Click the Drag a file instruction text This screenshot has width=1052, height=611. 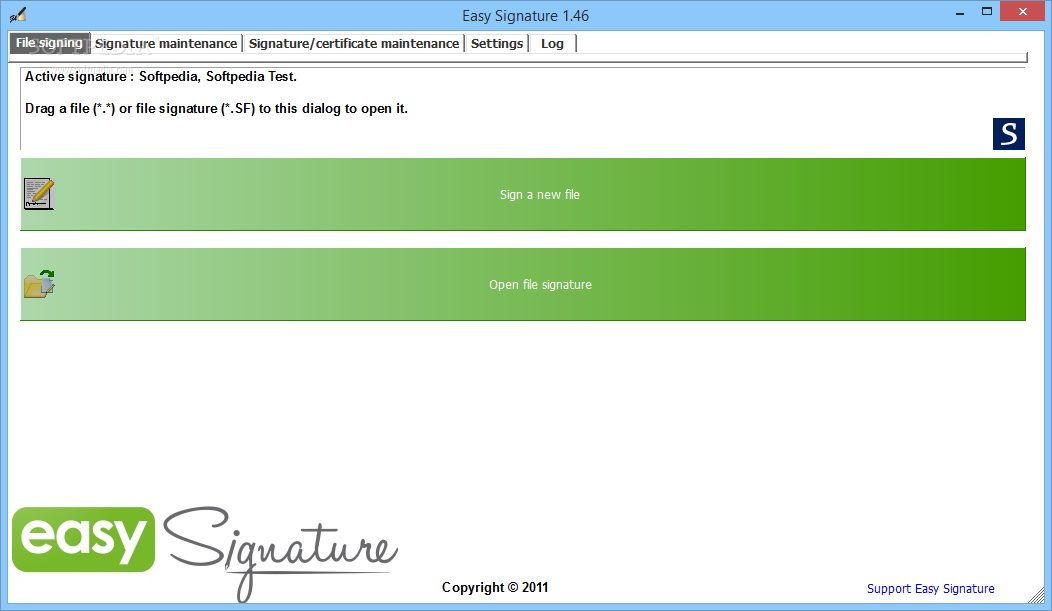click(x=216, y=109)
